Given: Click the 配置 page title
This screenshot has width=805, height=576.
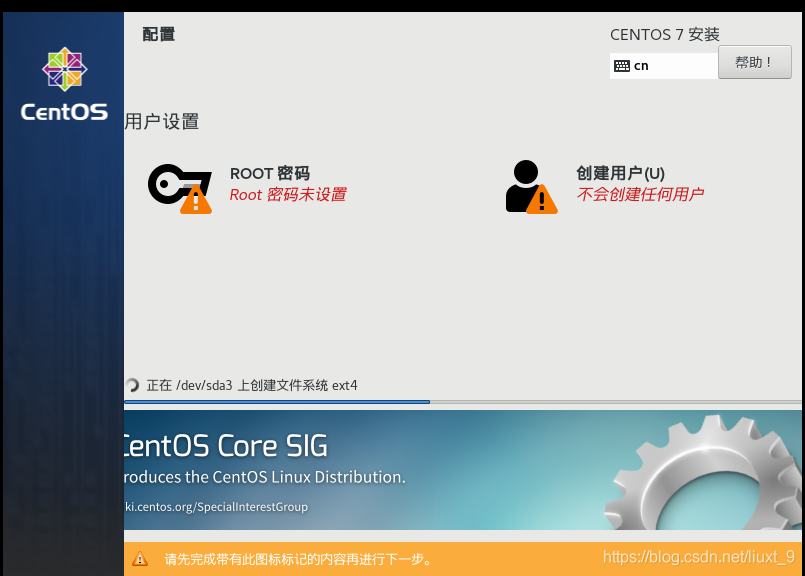Looking at the screenshot, I should point(159,34).
